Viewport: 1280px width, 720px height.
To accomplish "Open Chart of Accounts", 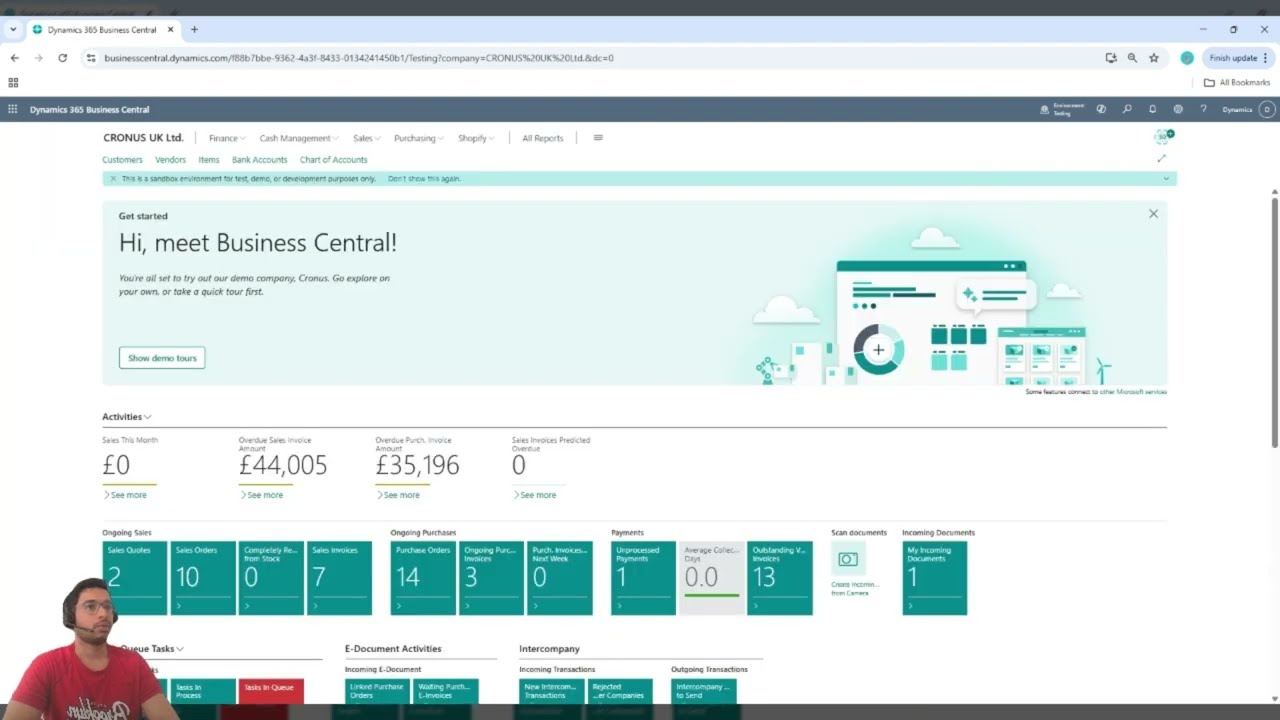I will point(333,159).
